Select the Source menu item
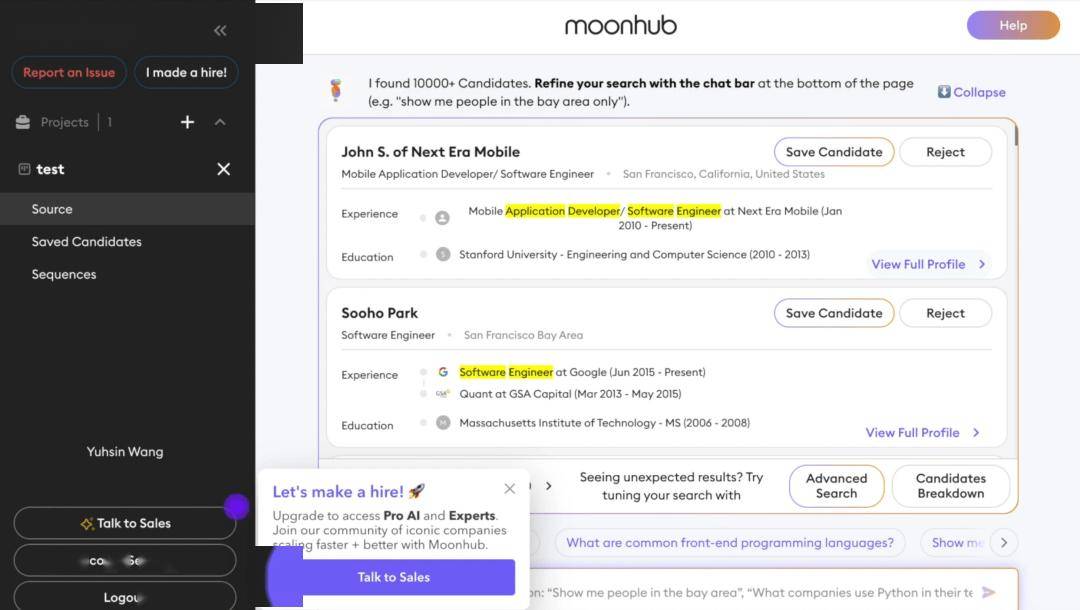1080x610 pixels. (x=127, y=209)
